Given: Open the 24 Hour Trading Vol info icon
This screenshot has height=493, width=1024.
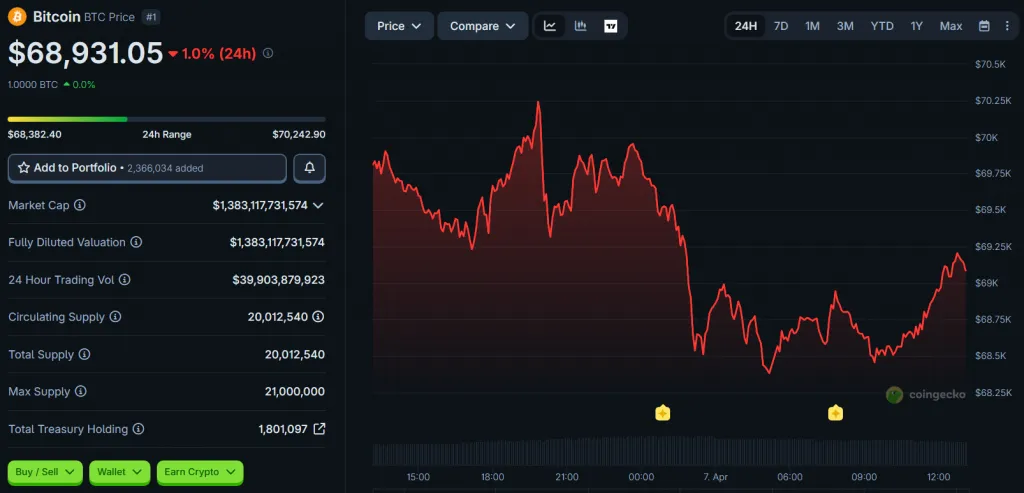Looking at the screenshot, I should (124, 279).
